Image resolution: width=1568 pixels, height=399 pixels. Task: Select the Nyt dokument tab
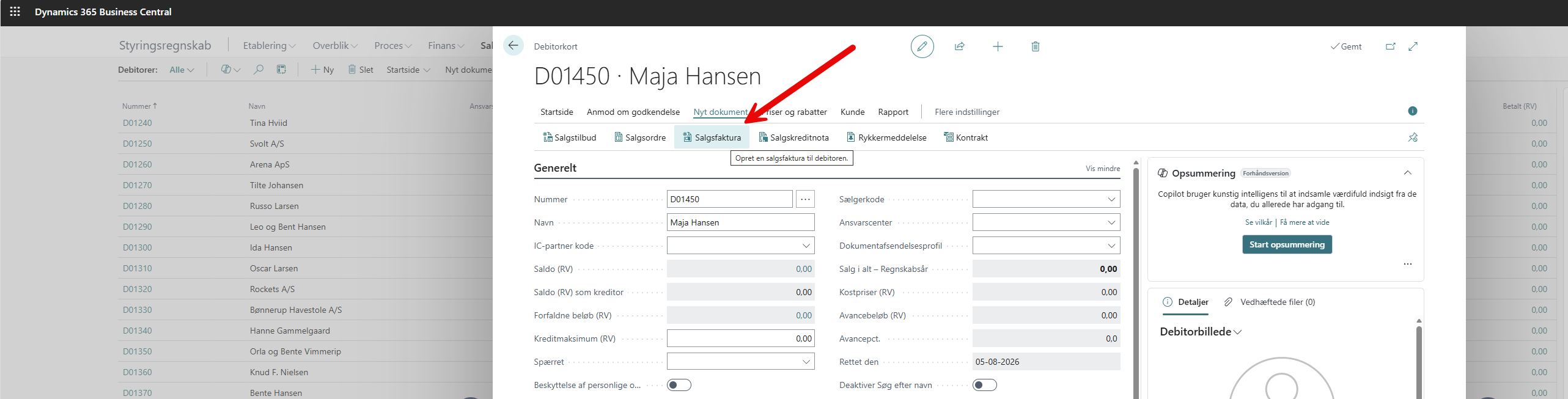click(721, 112)
